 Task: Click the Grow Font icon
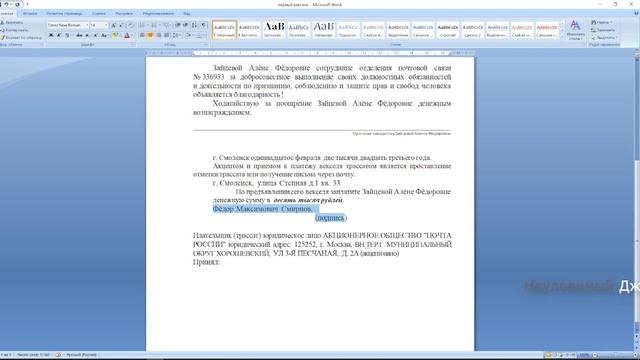pyautogui.click(x=113, y=25)
